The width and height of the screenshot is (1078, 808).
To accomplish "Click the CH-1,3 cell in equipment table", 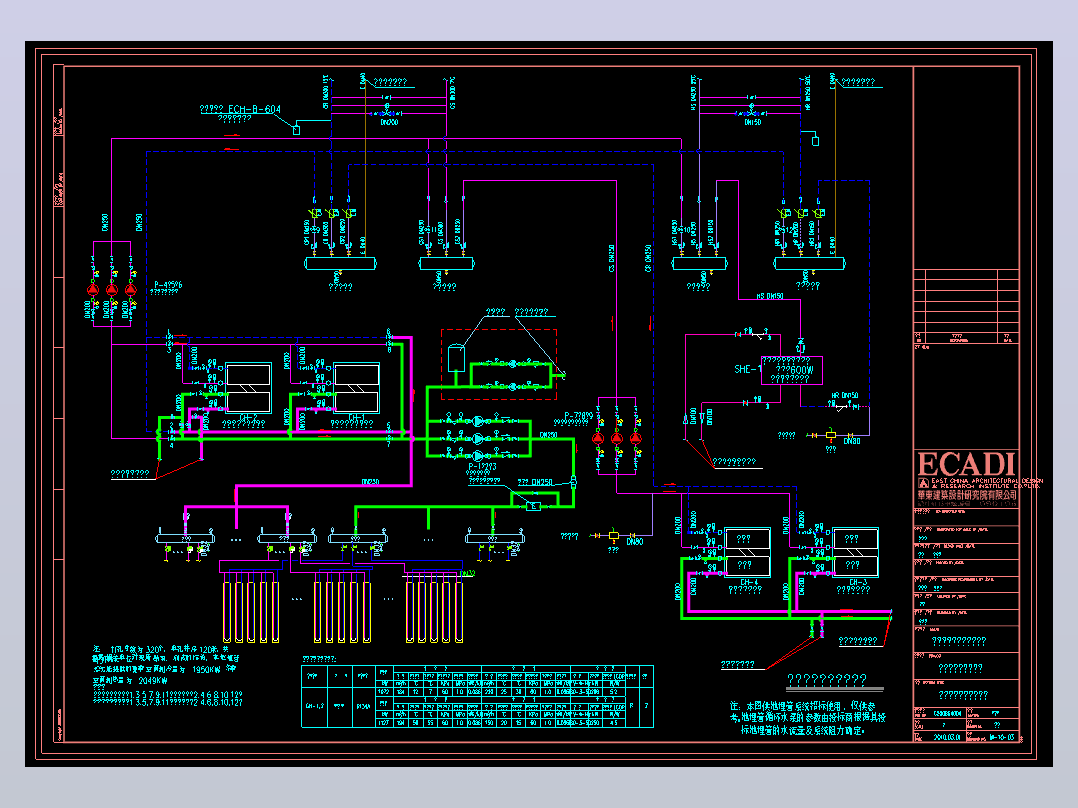I will click(x=315, y=706).
